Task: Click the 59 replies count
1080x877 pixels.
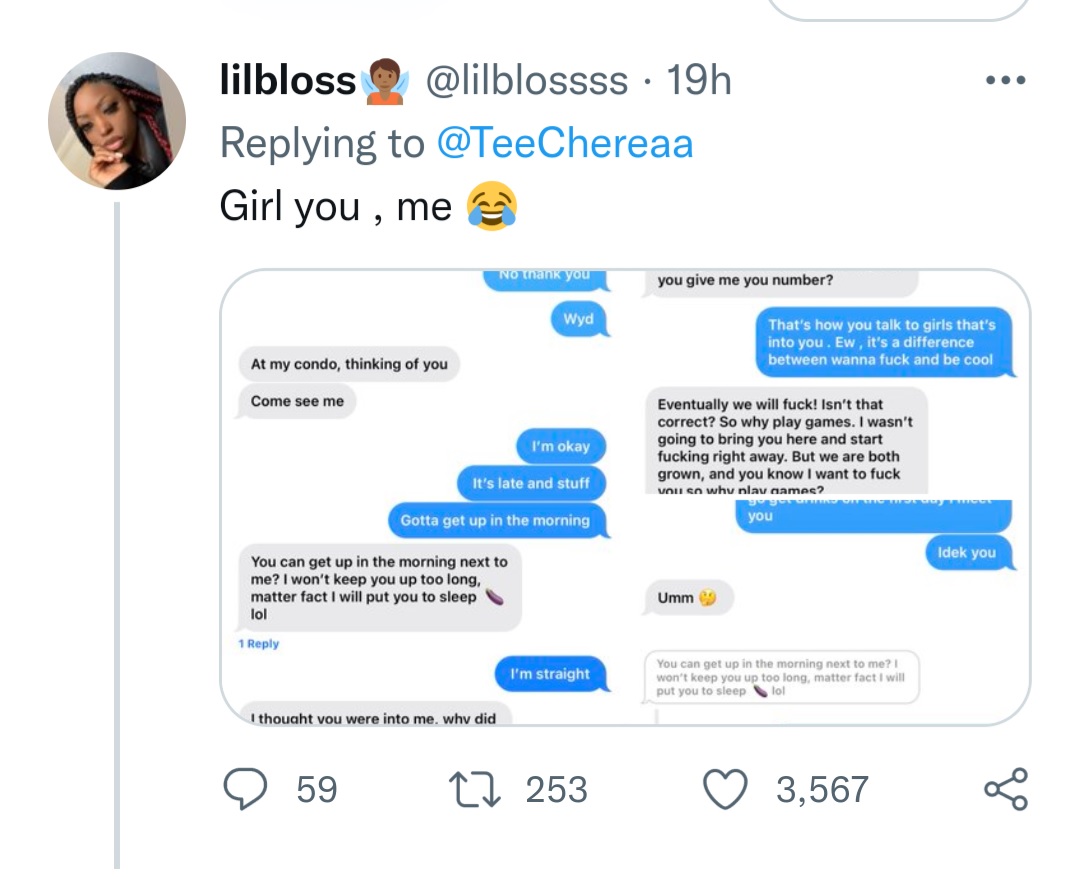Action: coord(317,790)
